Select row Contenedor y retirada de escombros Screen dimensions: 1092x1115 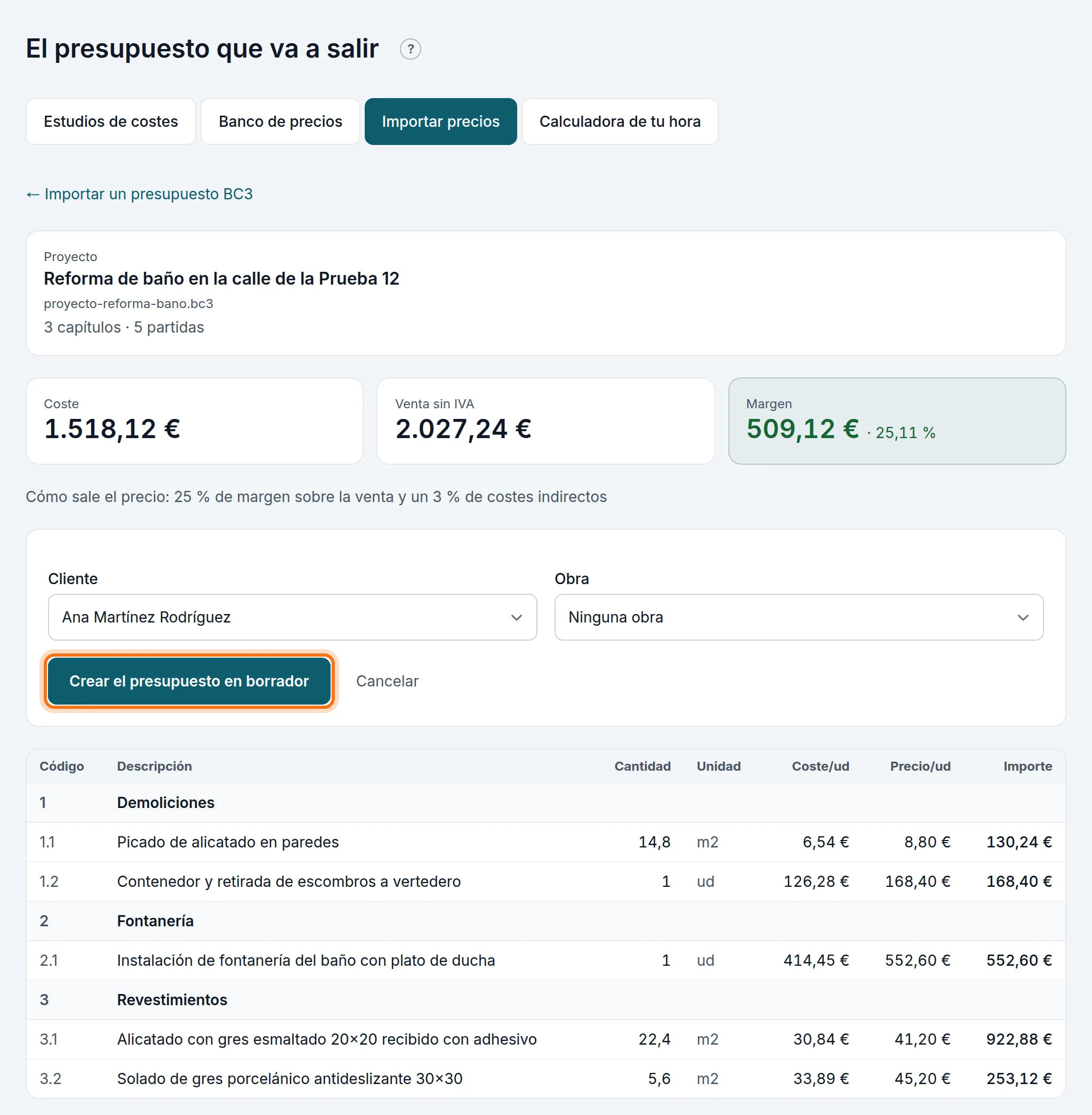[545, 882]
